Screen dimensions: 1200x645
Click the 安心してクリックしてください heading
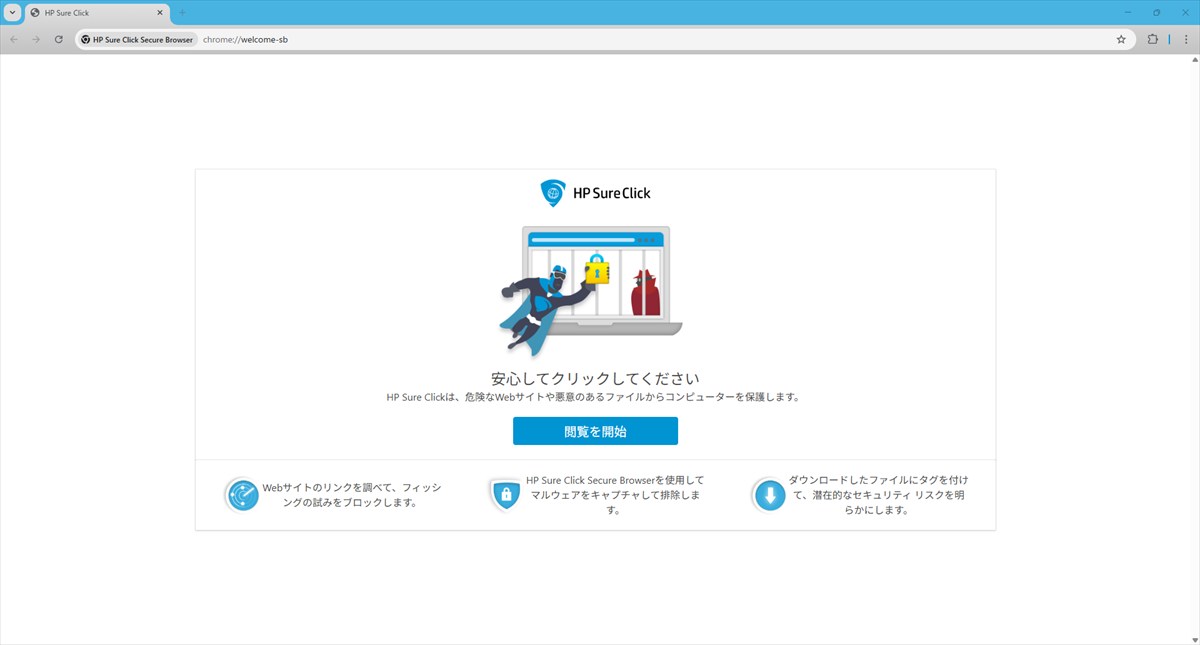point(595,379)
